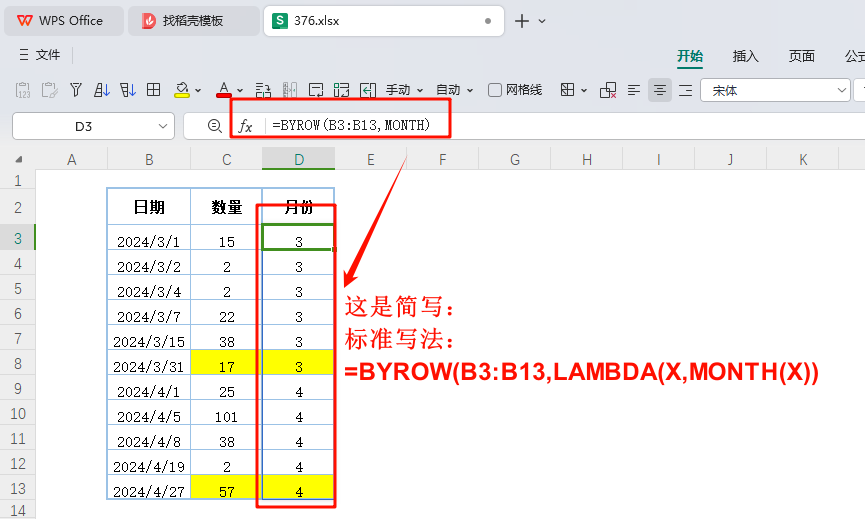The image size is (865, 519).
Task: Switch to the 页面 ribbon tab
Action: (802, 56)
